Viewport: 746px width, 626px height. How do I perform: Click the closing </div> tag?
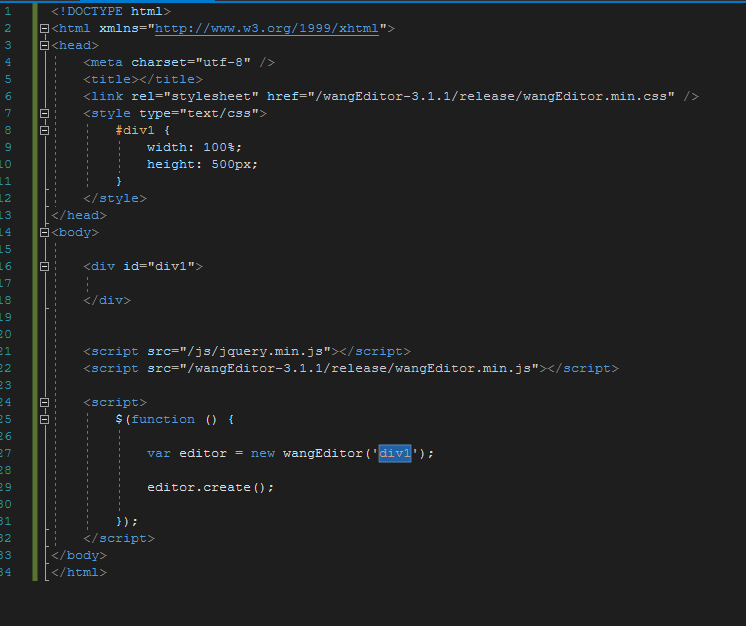coord(107,301)
